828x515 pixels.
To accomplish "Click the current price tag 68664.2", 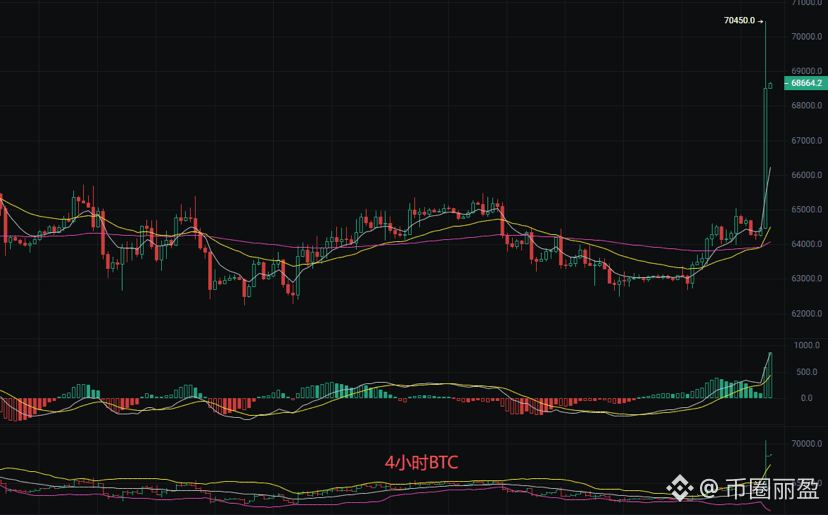I will click(806, 83).
